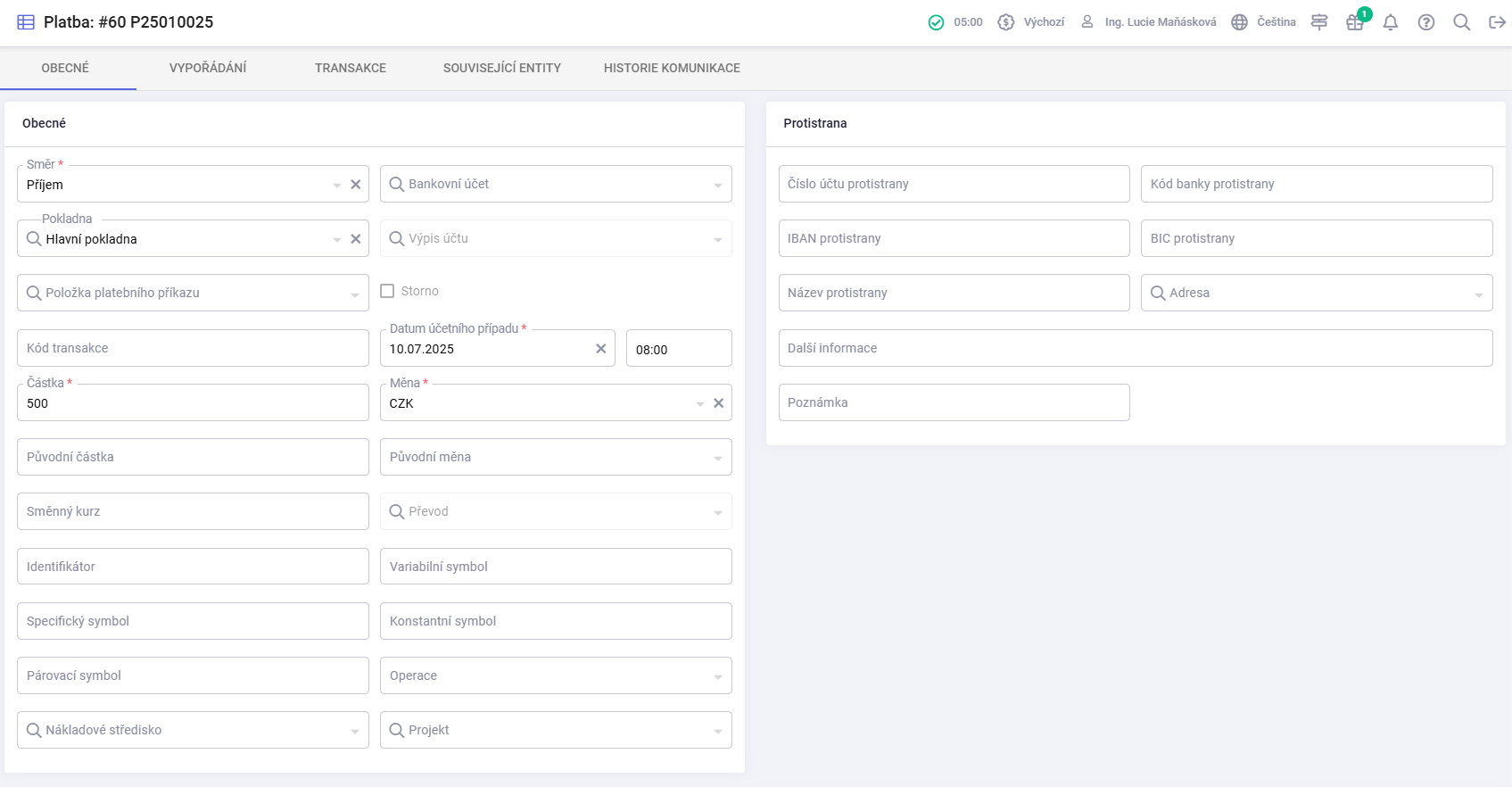
Task: Click the Párovací symbol input
Action: pyautogui.click(x=193, y=675)
